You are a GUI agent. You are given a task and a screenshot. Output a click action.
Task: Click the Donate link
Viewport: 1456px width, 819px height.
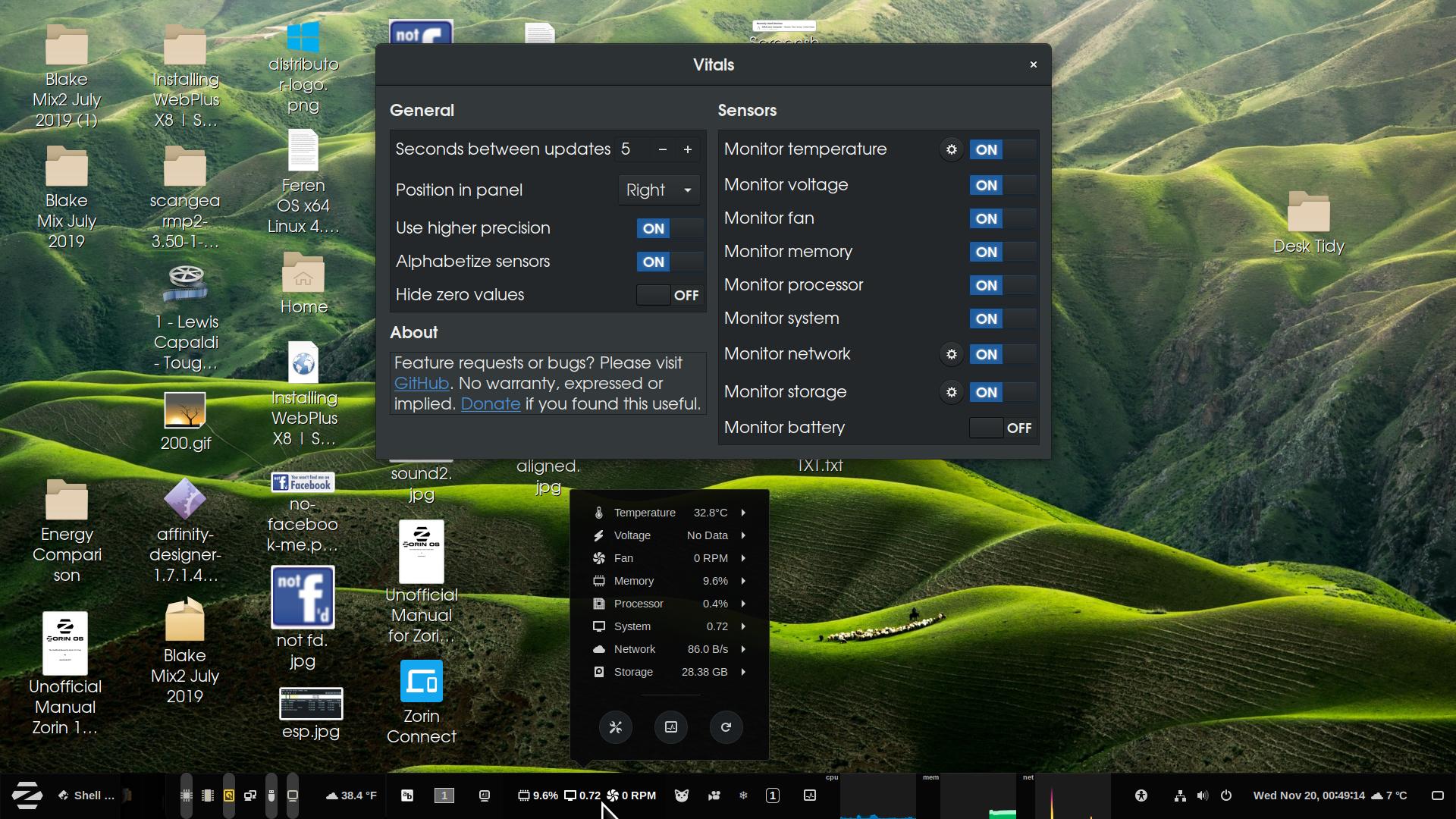coord(490,404)
